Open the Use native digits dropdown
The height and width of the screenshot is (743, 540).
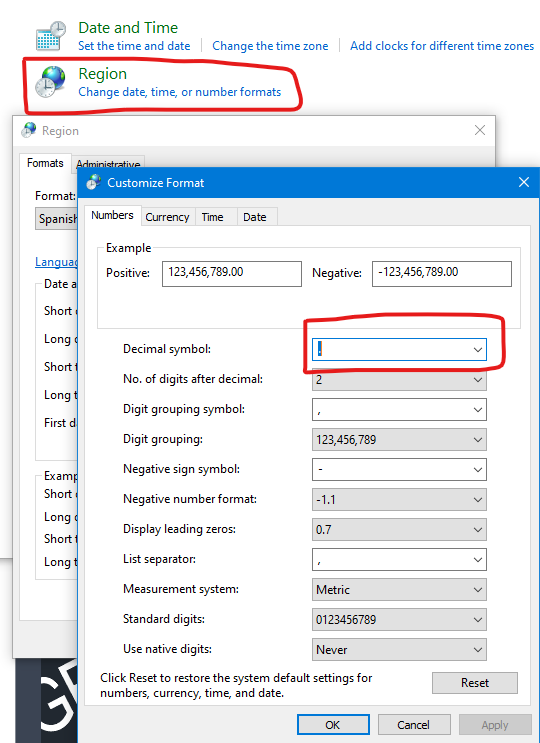pos(399,650)
